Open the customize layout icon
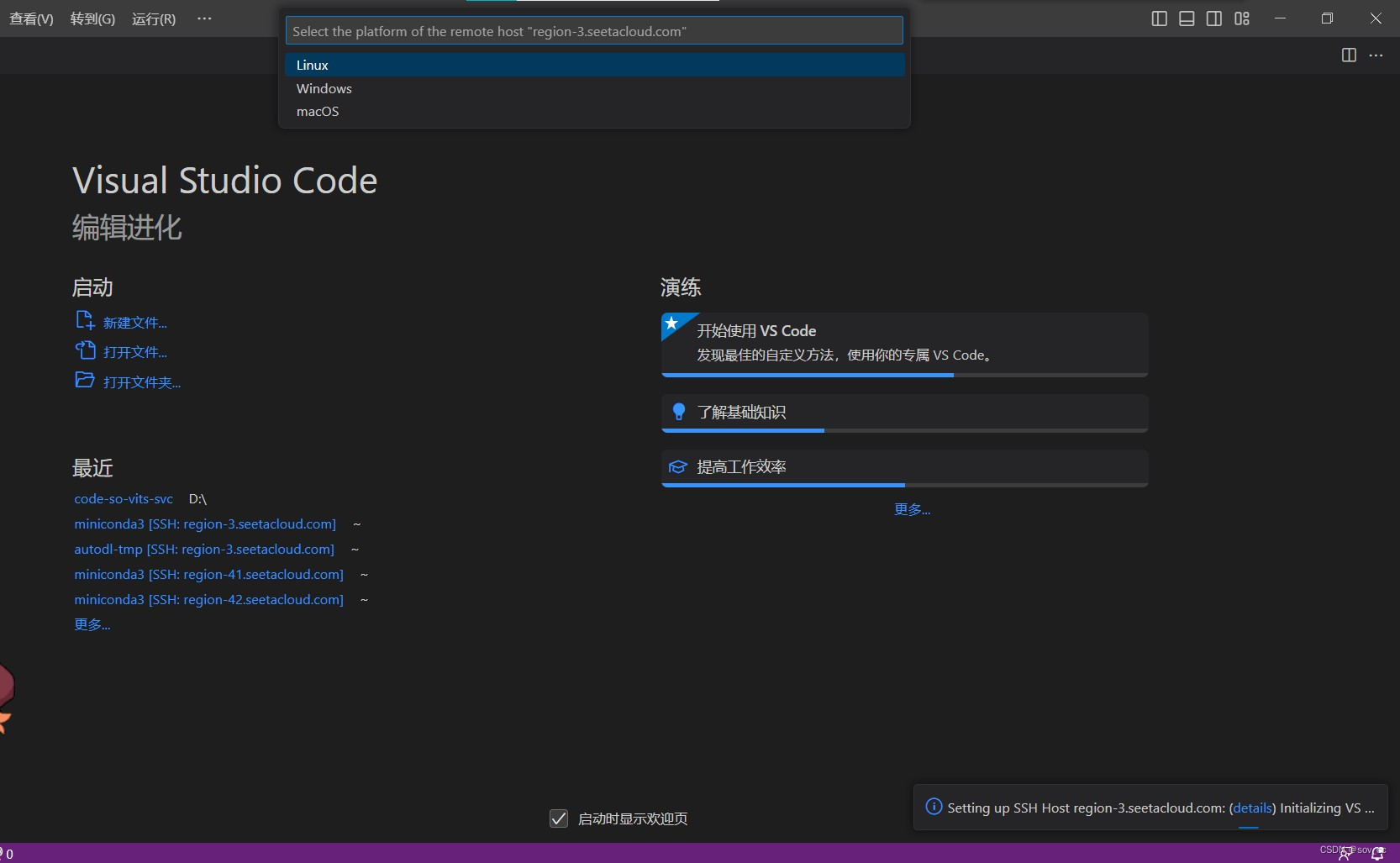This screenshot has height=863, width=1400. [1242, 18]
